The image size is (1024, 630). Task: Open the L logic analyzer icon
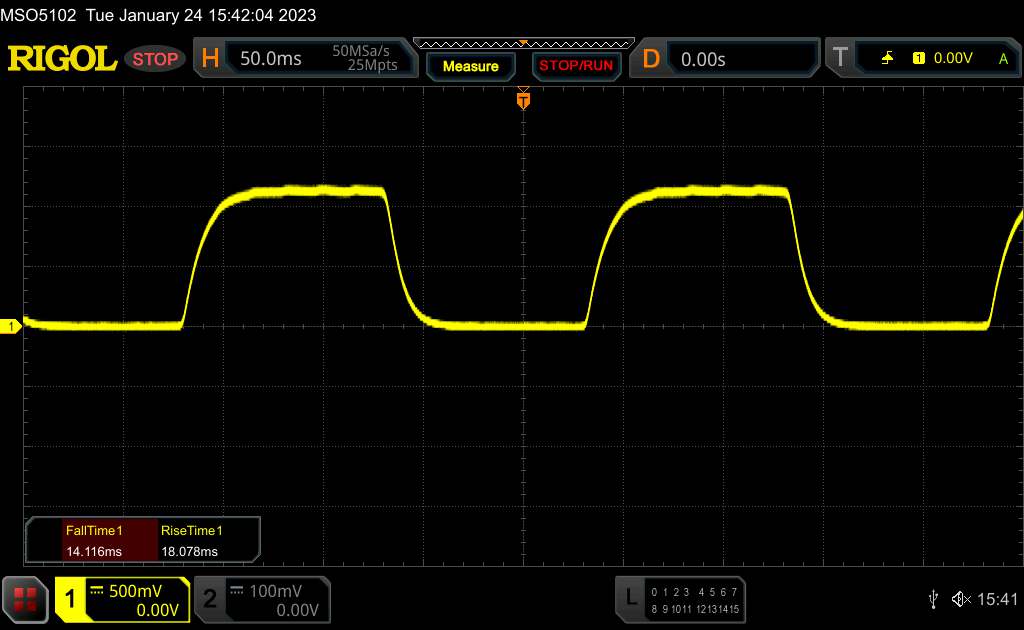(631, 598)
